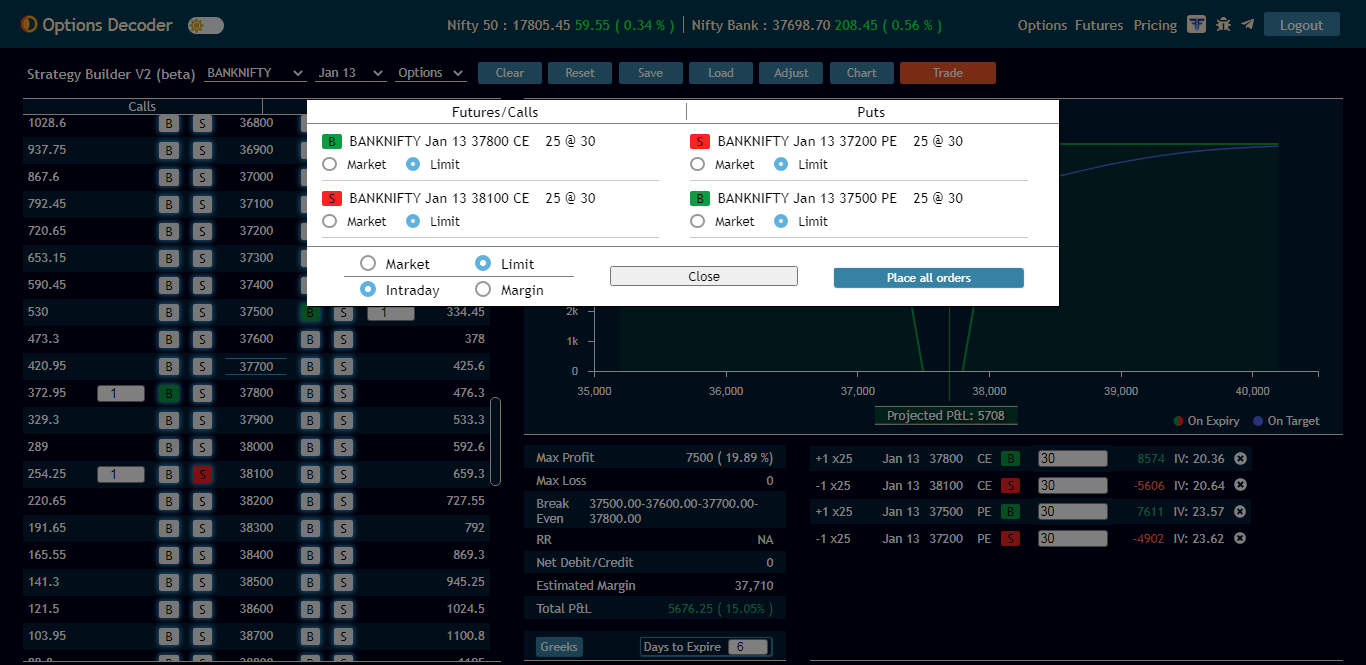
Task: Toggle On Target legend marker
Action: coord(1258,421)
